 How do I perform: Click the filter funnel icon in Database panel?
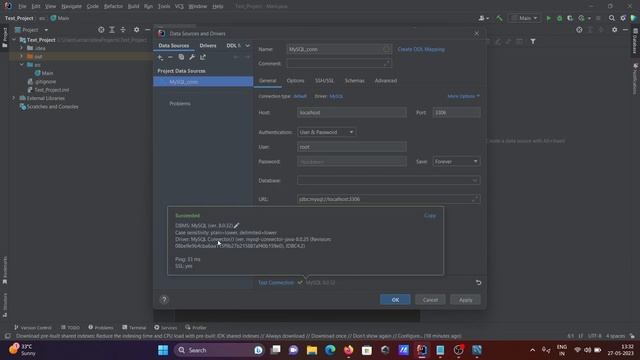tap(533, 41)
